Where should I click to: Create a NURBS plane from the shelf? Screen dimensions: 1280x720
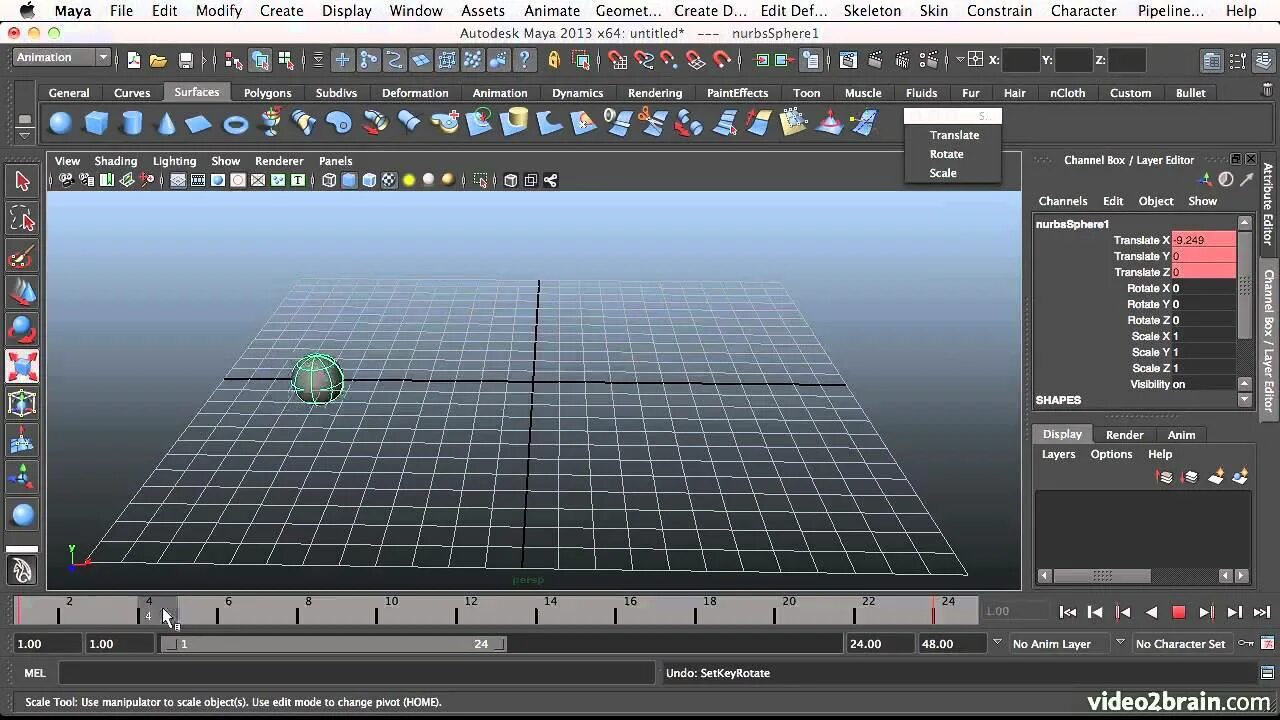(x=200, y=123)
